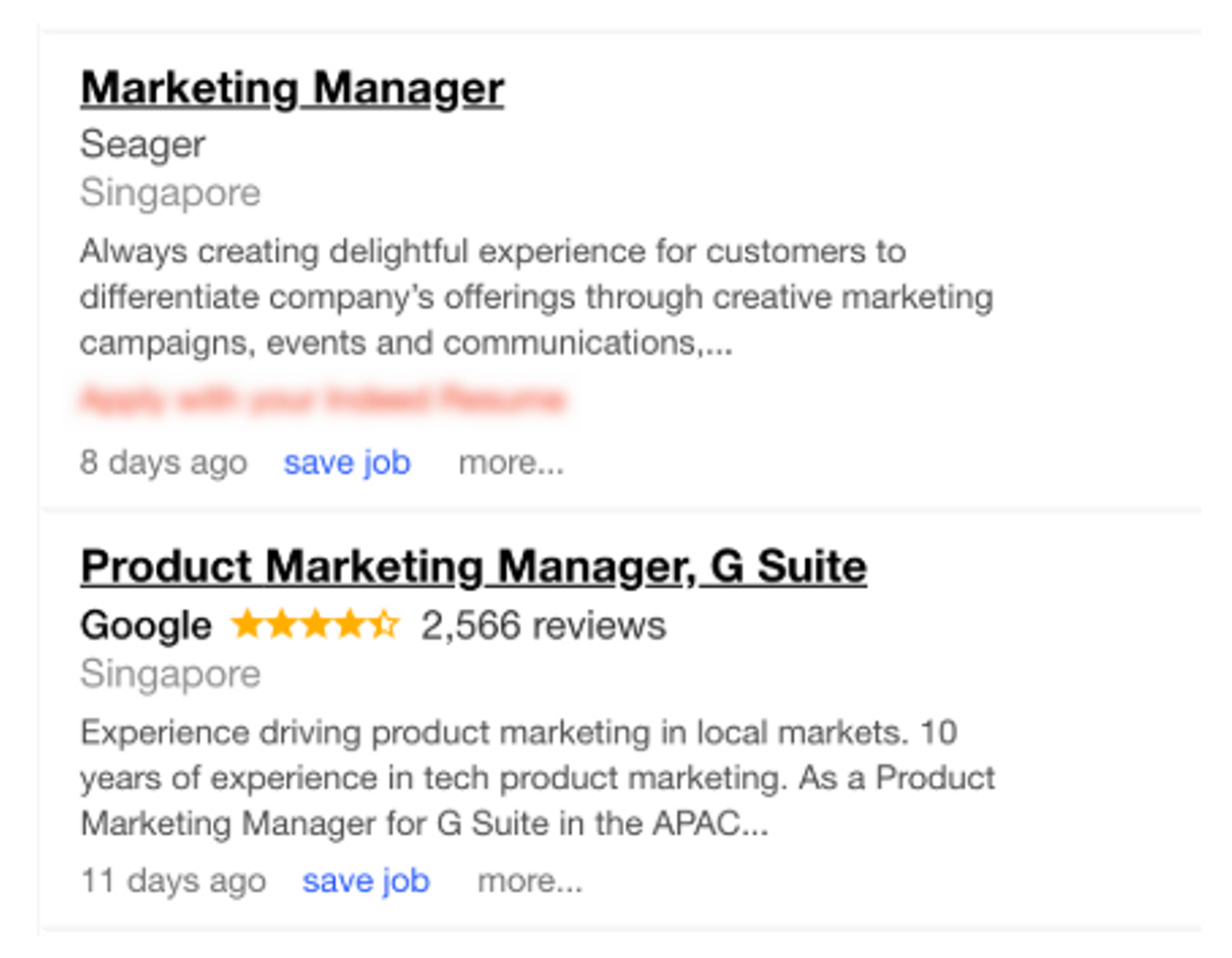This screenshot has height=958, width=1232.
Task: View Google's 2,566 reviews
Action: (542, 625)
